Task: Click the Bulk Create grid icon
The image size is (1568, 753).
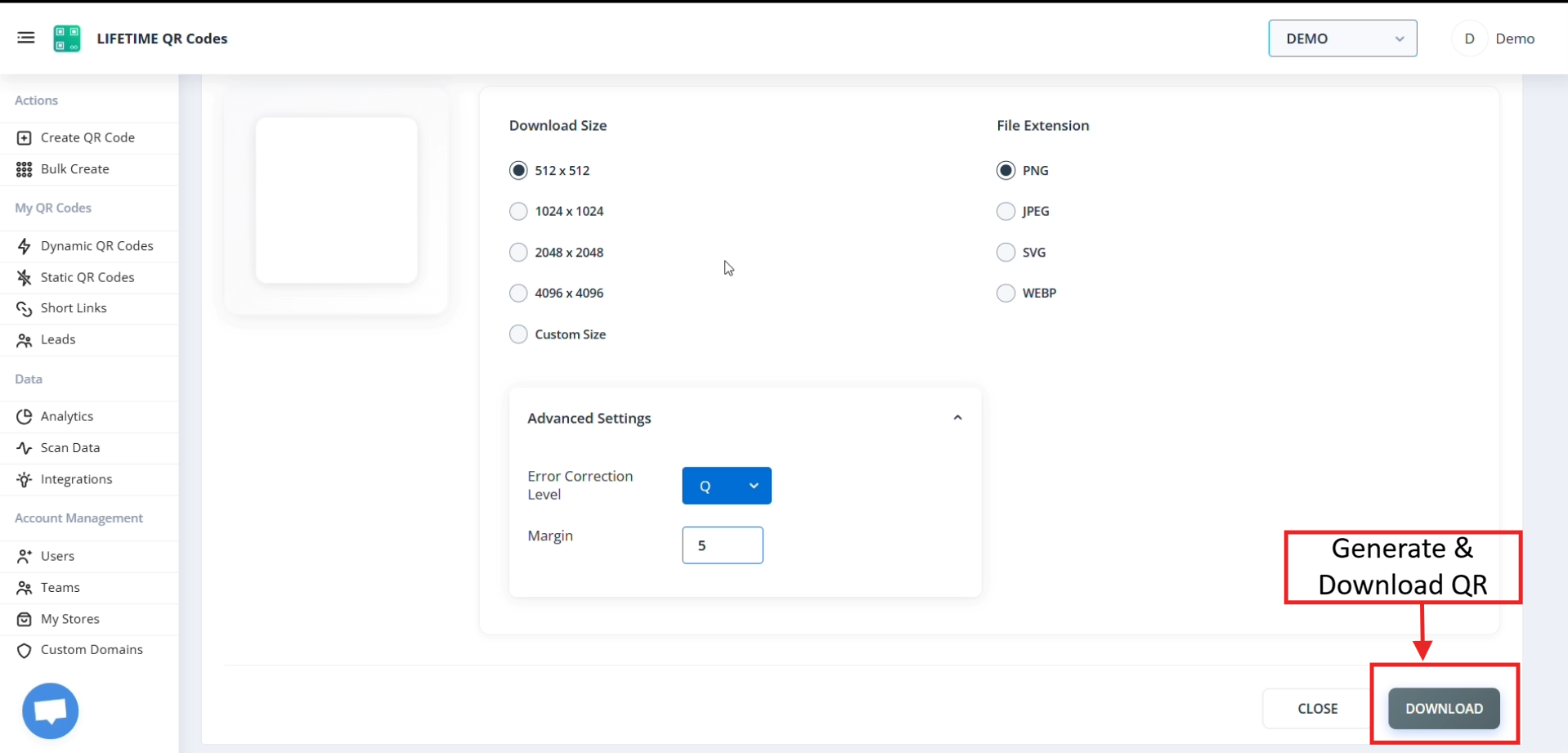Action: 24,168
